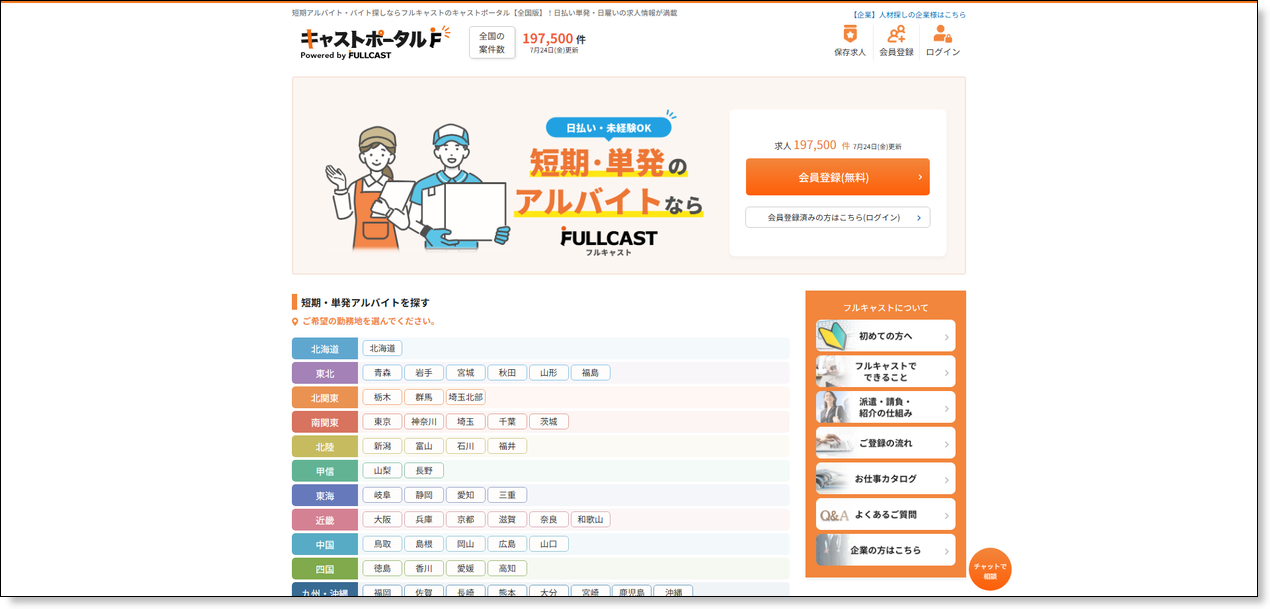Select the 東京 prefecture button

382,422
